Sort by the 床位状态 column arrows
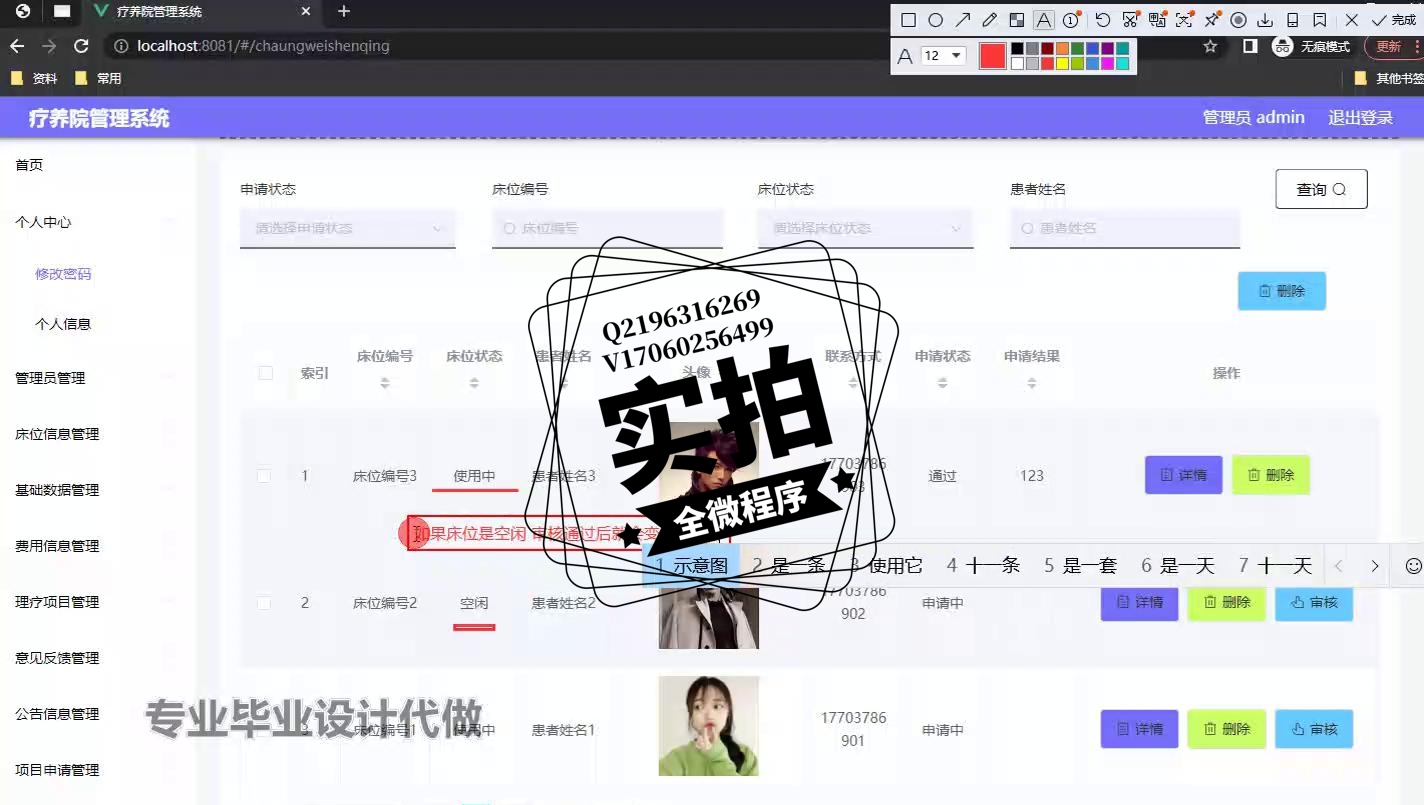1424x805 pixels. tap(474, 384)
